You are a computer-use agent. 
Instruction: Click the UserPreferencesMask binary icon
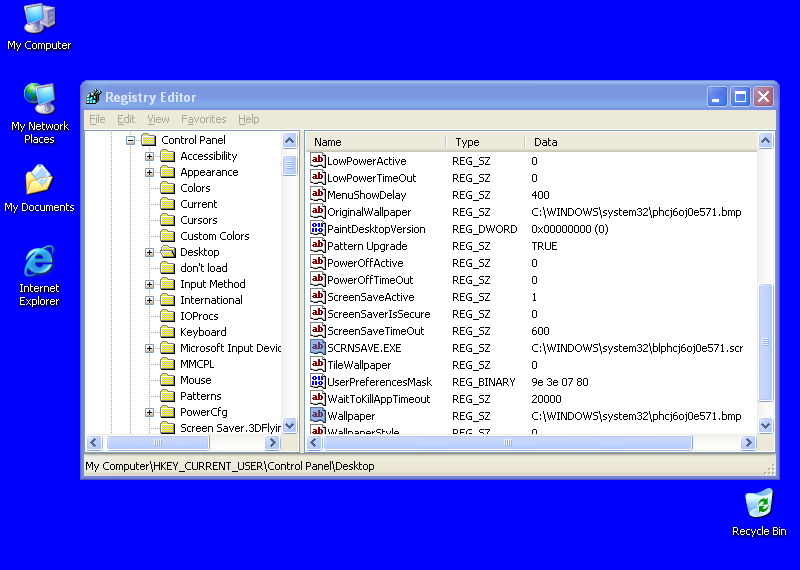317,381
